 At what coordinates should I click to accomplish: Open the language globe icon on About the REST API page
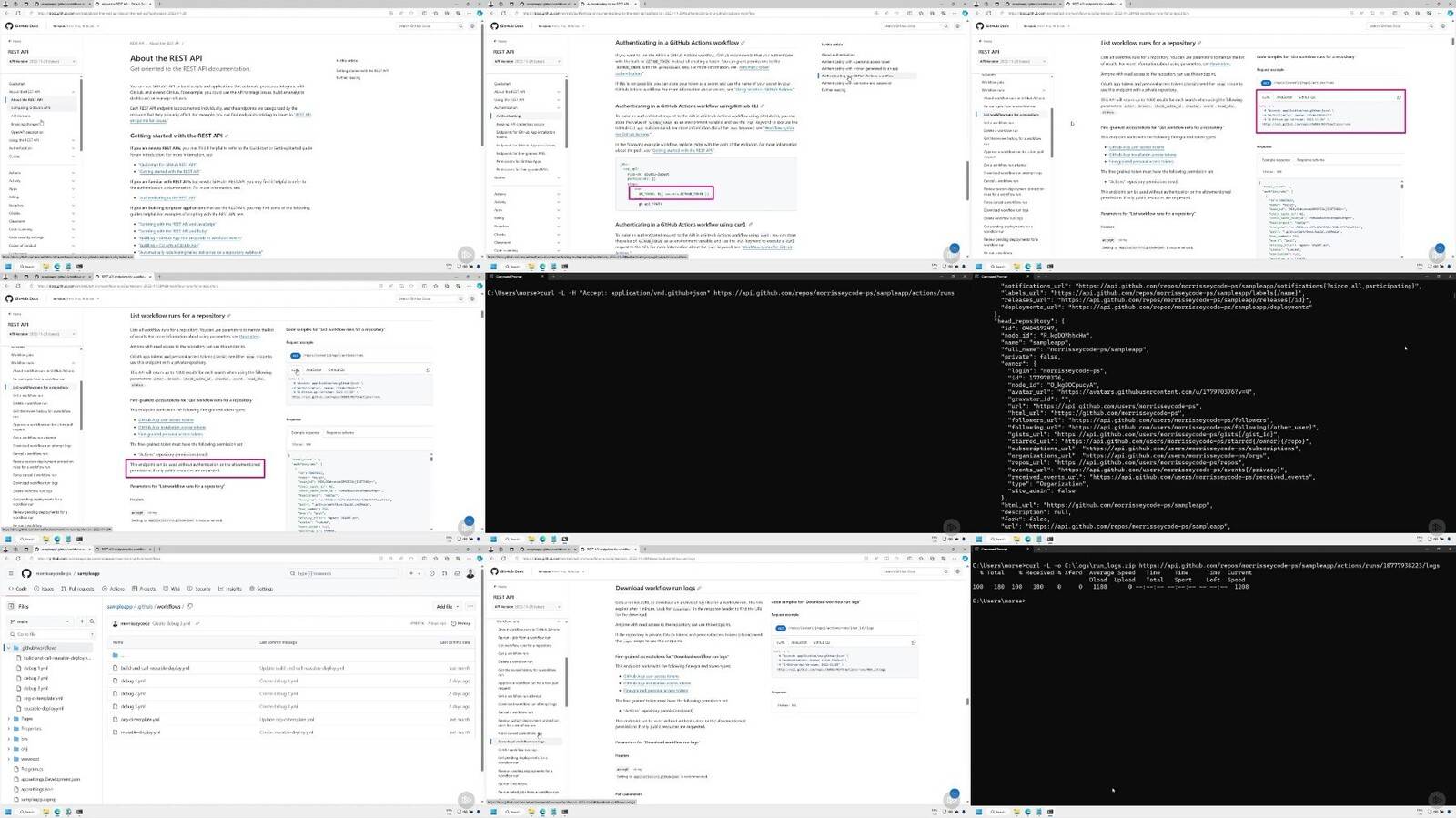click(470, 26)
